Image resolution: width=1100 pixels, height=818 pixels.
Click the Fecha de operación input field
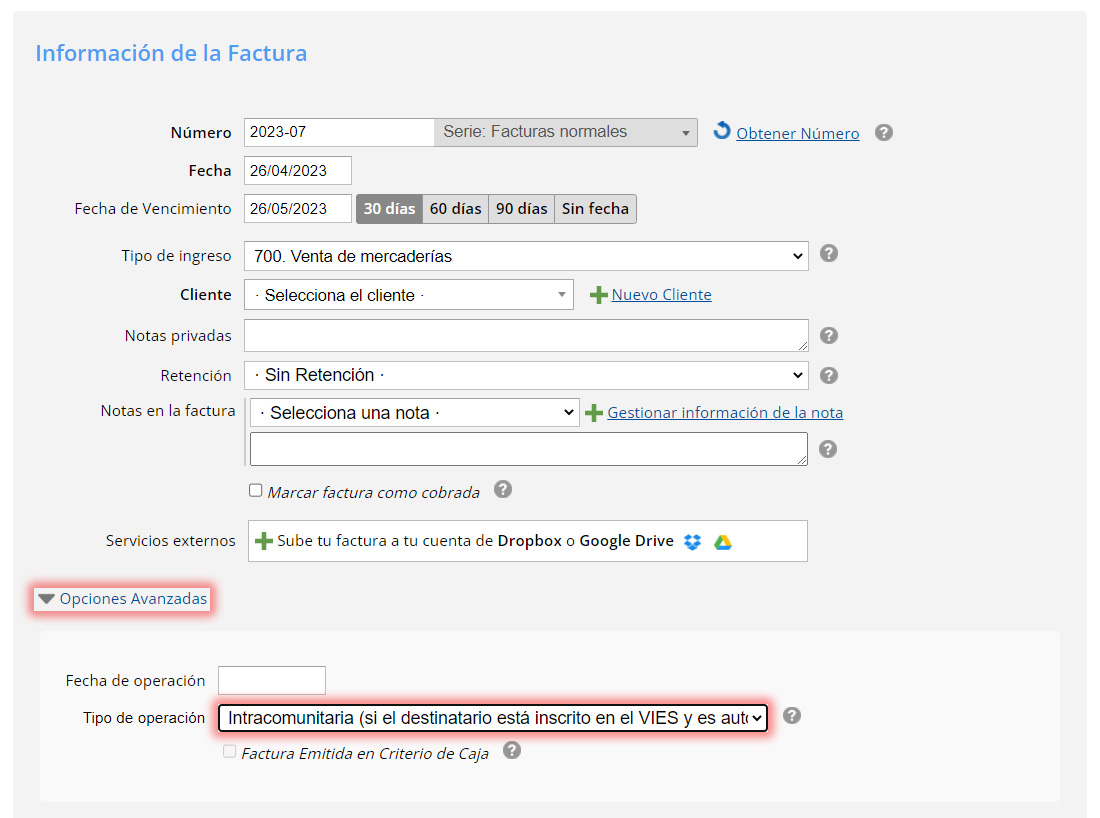coord(272,680)
